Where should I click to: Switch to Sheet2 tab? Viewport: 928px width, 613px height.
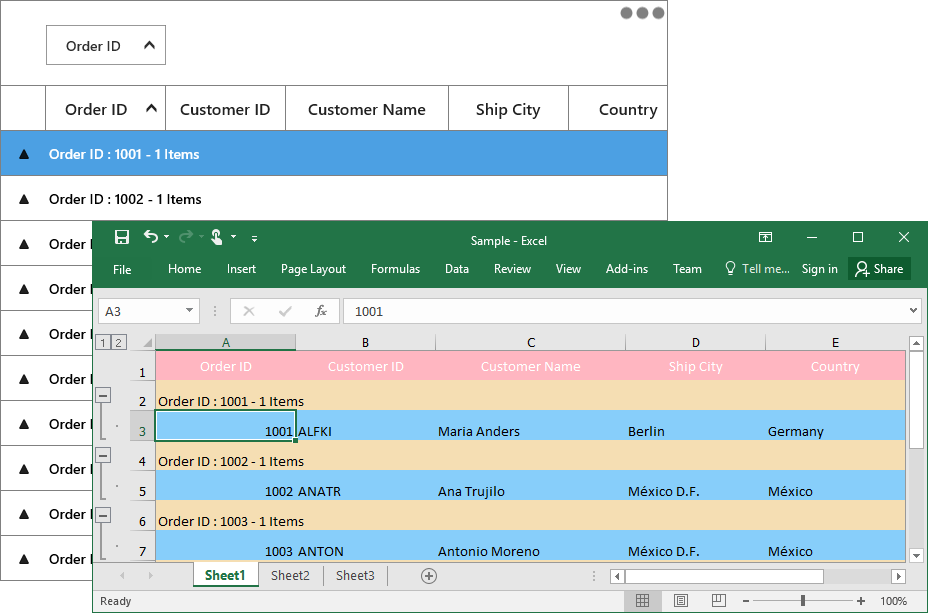point(290,575)
